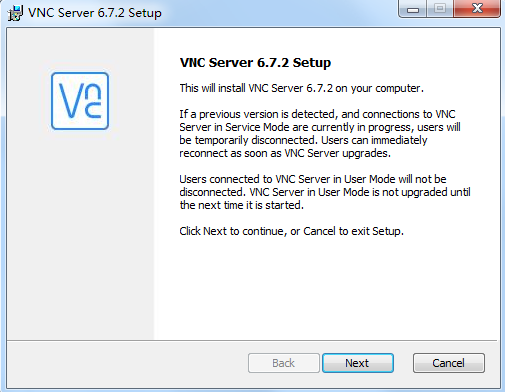Click the 'reconnect as soon as VNC Server upgrades' line
The image size is (505, 392).
tap(285, 153)
